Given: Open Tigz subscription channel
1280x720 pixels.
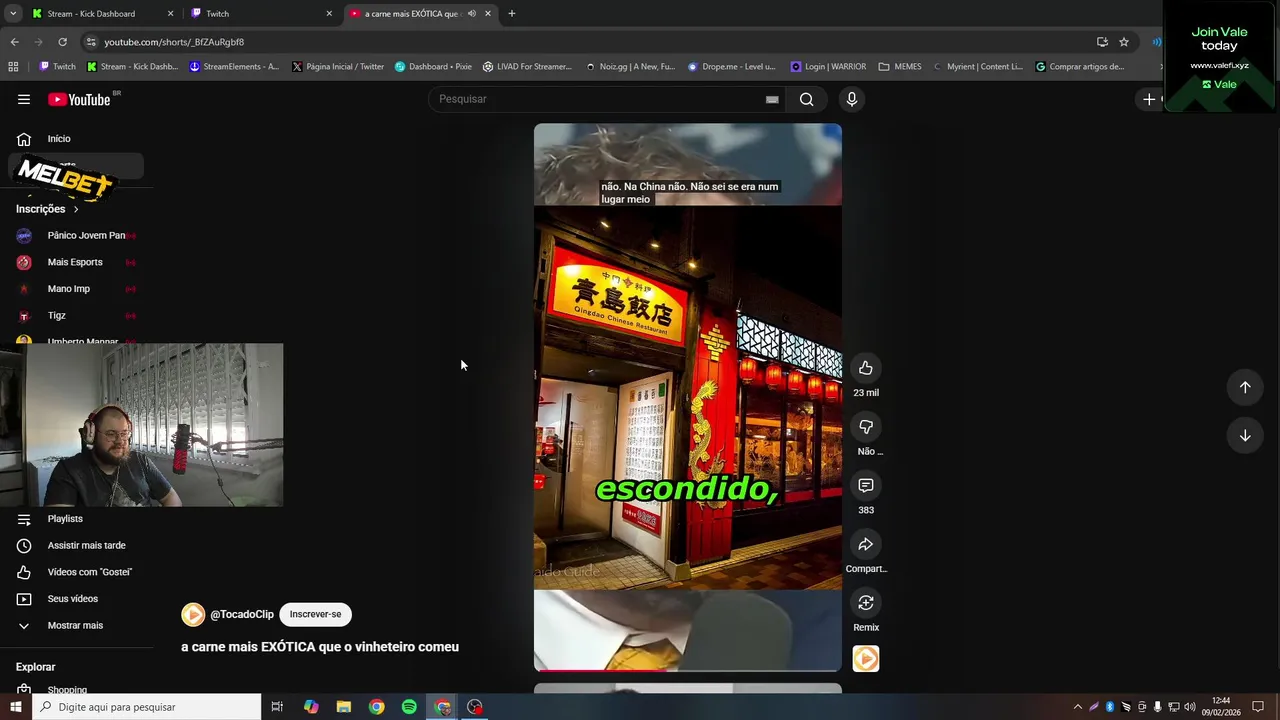Looking at the screenshot, I should pos(76,316).
